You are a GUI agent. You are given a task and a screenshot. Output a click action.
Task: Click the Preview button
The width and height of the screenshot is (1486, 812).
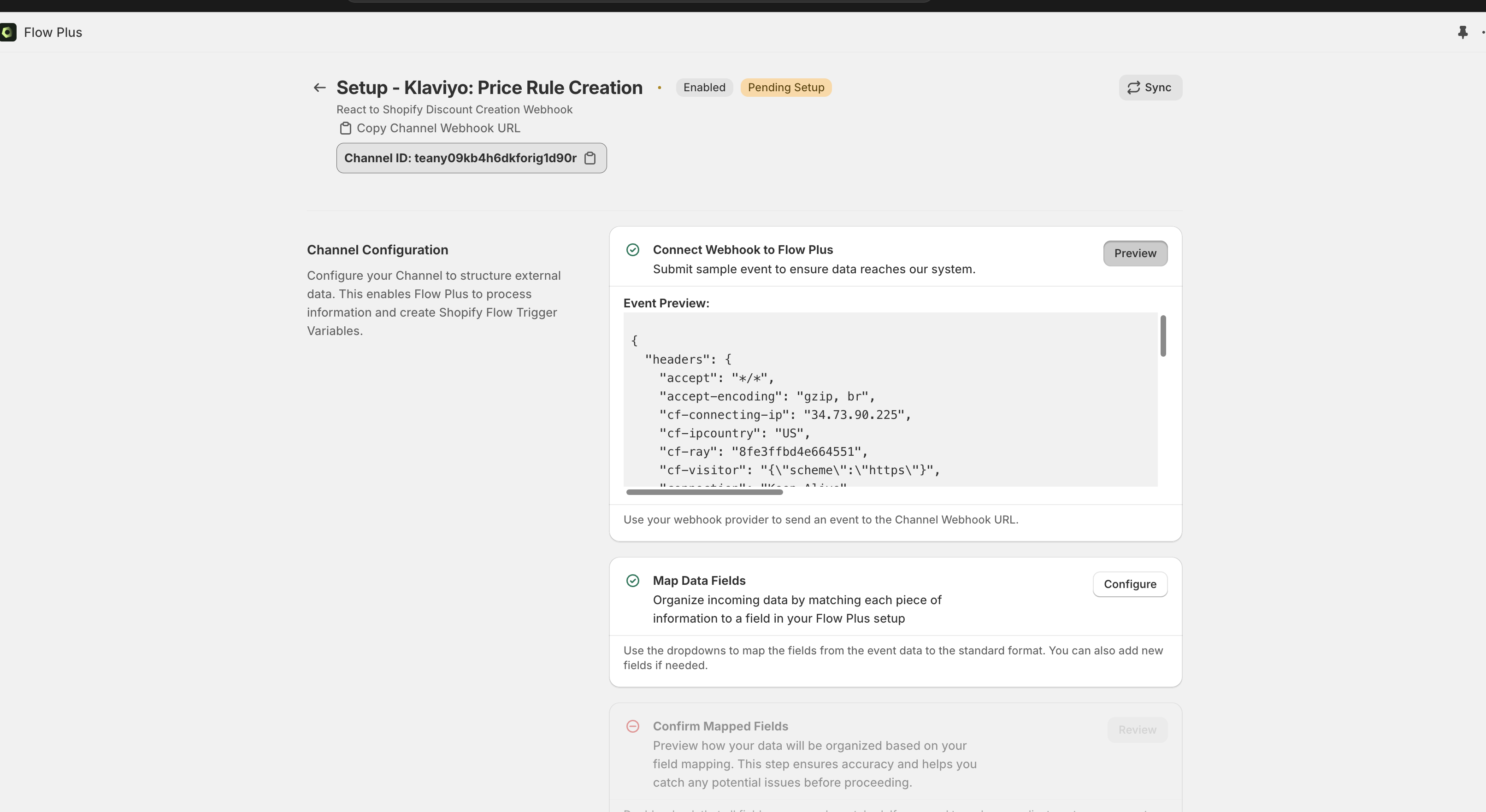coord(1135,253)
